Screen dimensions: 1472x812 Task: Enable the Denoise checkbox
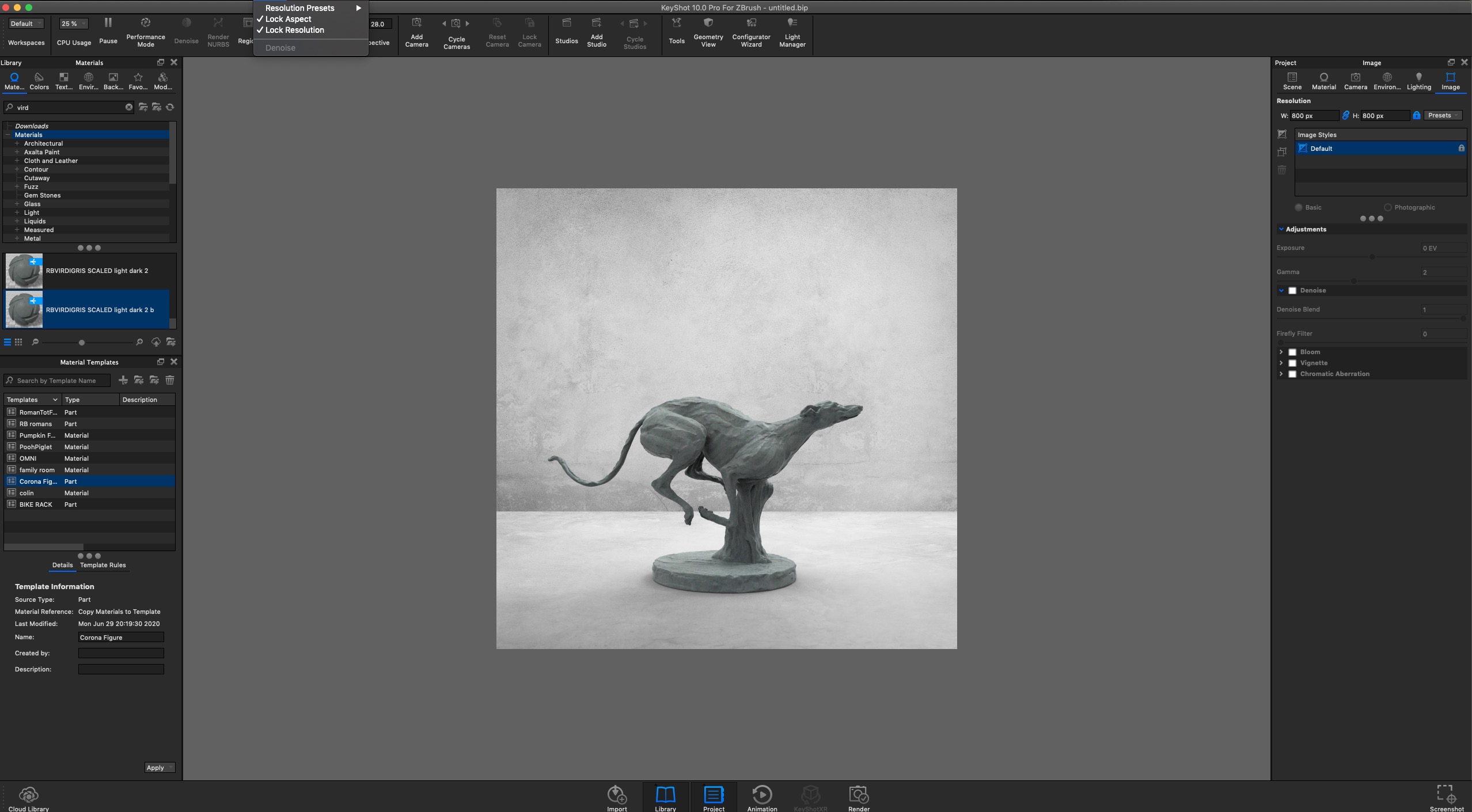(1292, 291)
